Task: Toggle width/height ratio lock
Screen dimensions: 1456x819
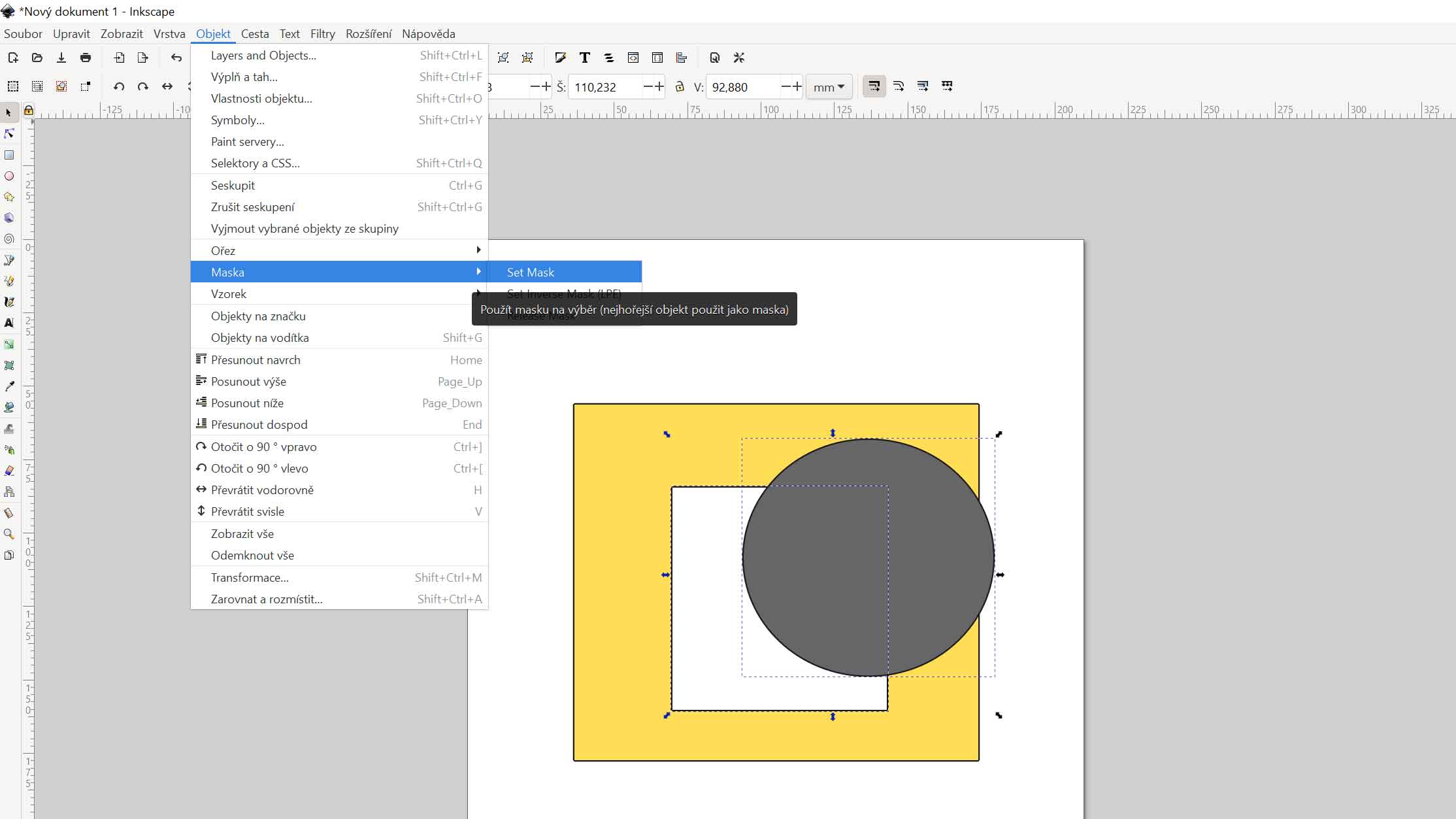Action: pos(680,86)
